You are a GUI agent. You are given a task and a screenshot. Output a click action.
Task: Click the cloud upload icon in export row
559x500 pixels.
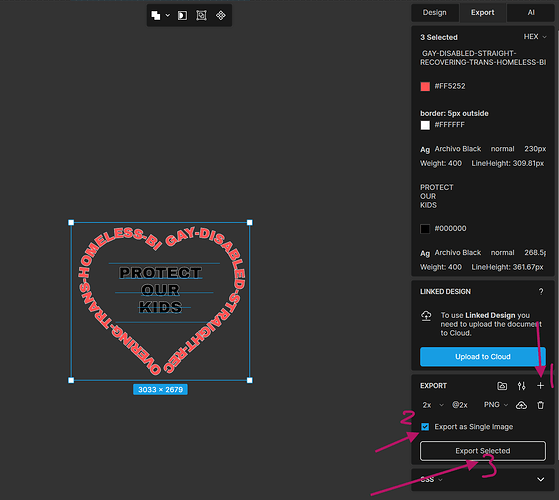pyautogui.click(x=521, y=405)
